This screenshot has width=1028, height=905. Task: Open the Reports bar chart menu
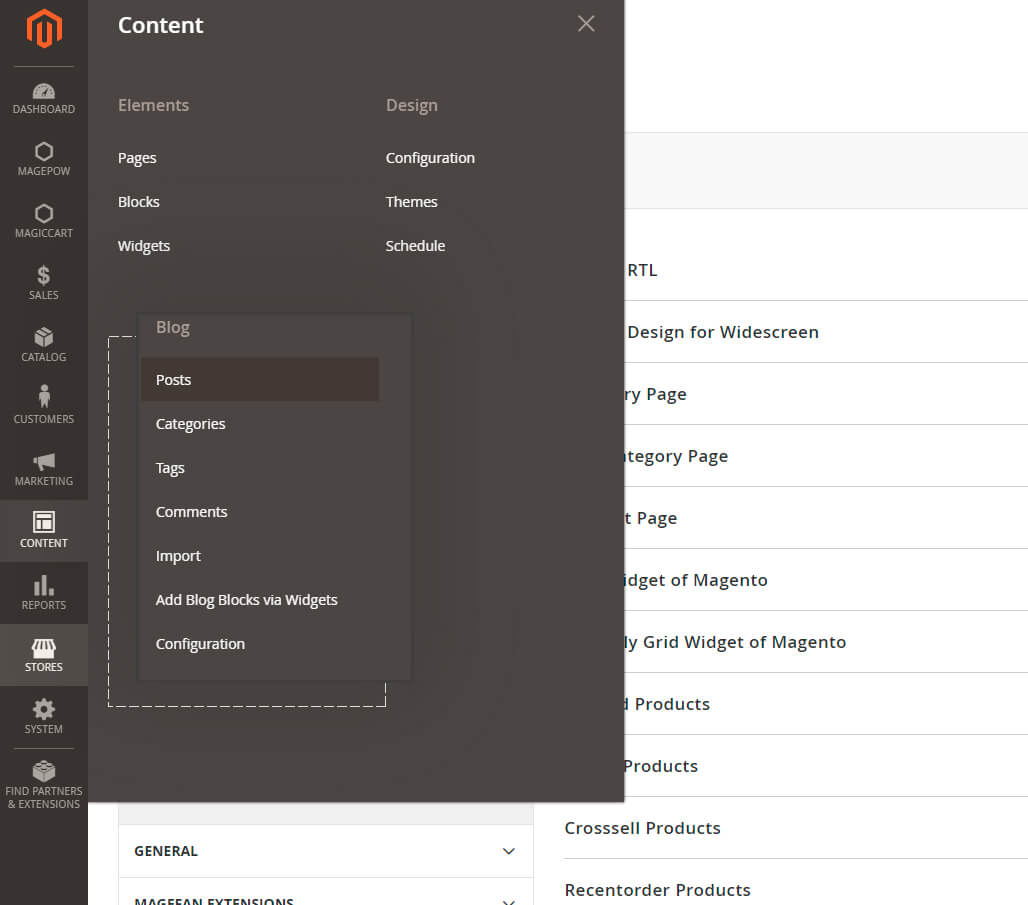tap(44, 593)
